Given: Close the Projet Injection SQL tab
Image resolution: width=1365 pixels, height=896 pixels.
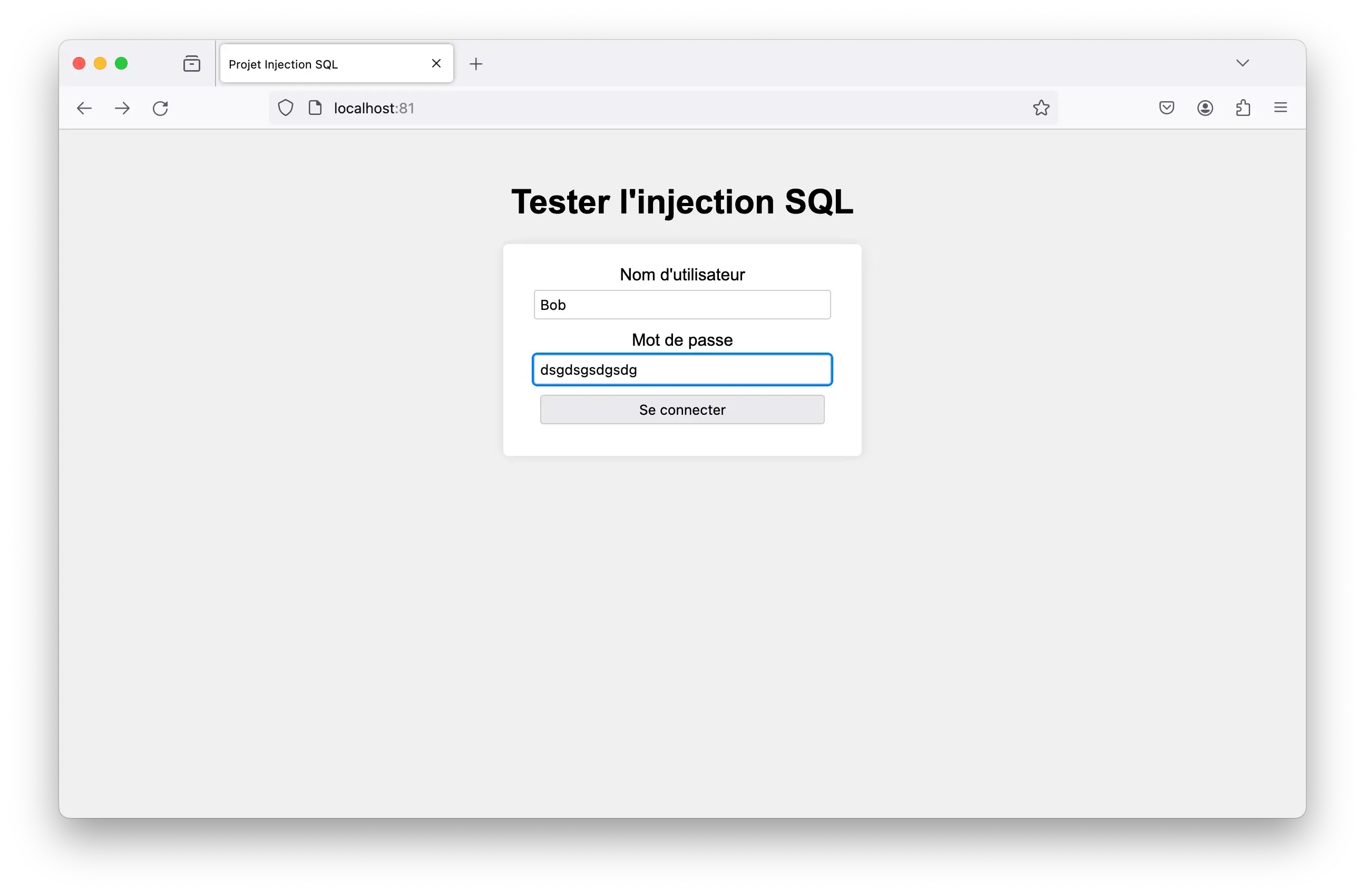Looking at the screenshot, I should click(x=436, y=63).
